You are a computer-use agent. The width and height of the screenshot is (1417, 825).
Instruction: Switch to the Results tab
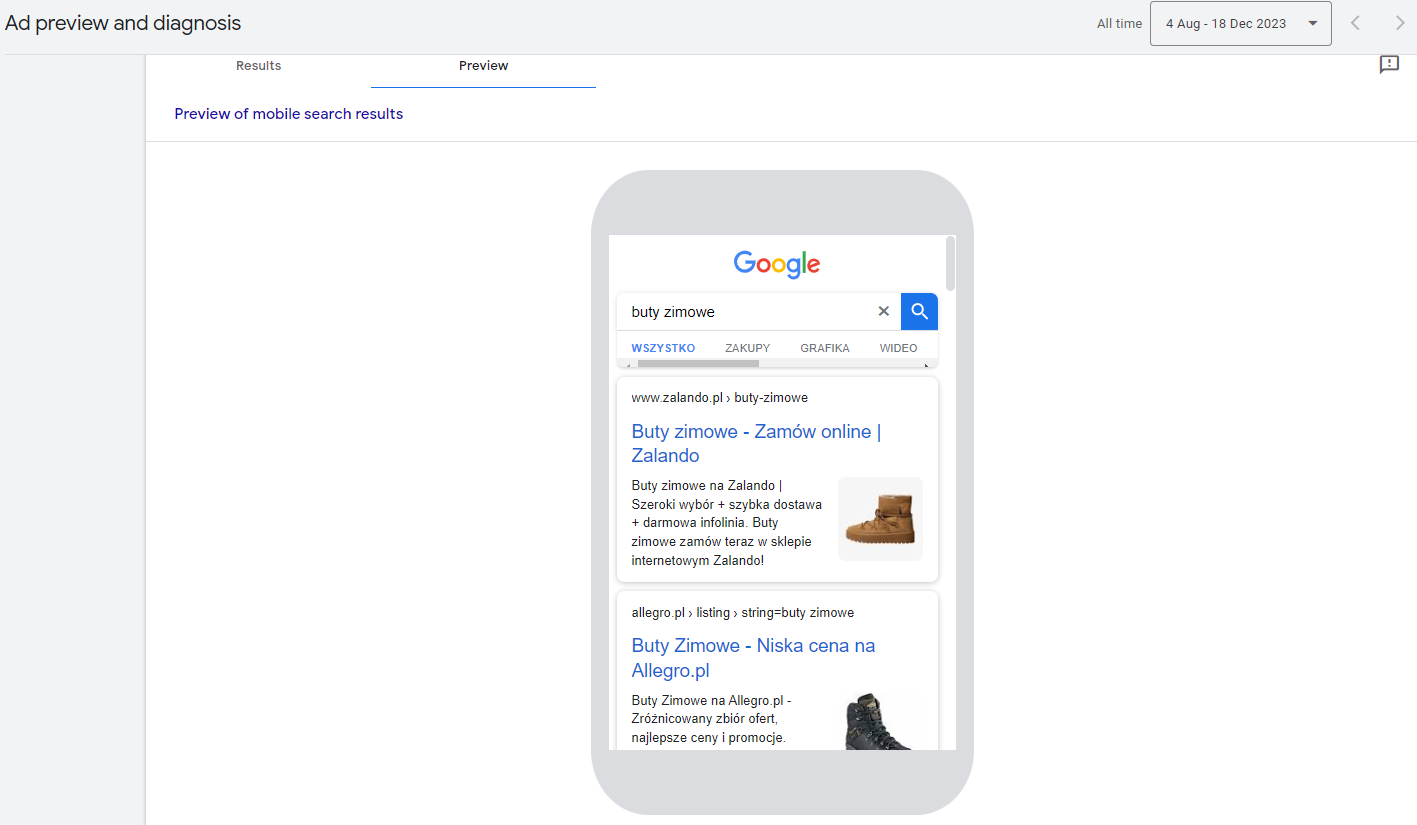[x=258, y=66]
